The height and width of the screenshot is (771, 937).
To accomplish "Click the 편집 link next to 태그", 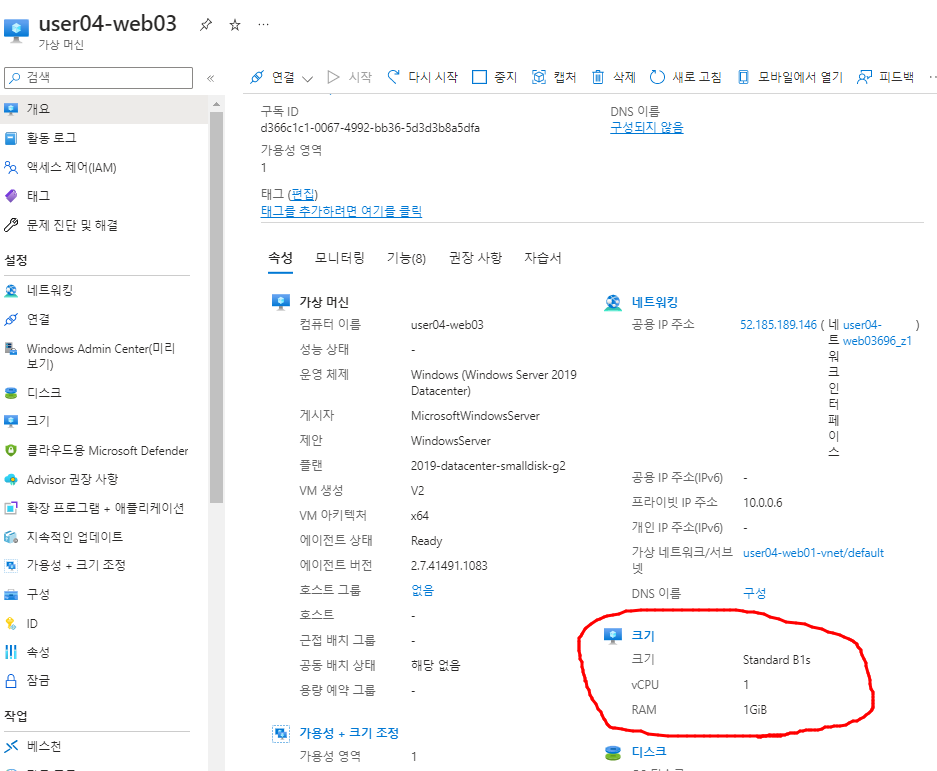I will (302, 194).
